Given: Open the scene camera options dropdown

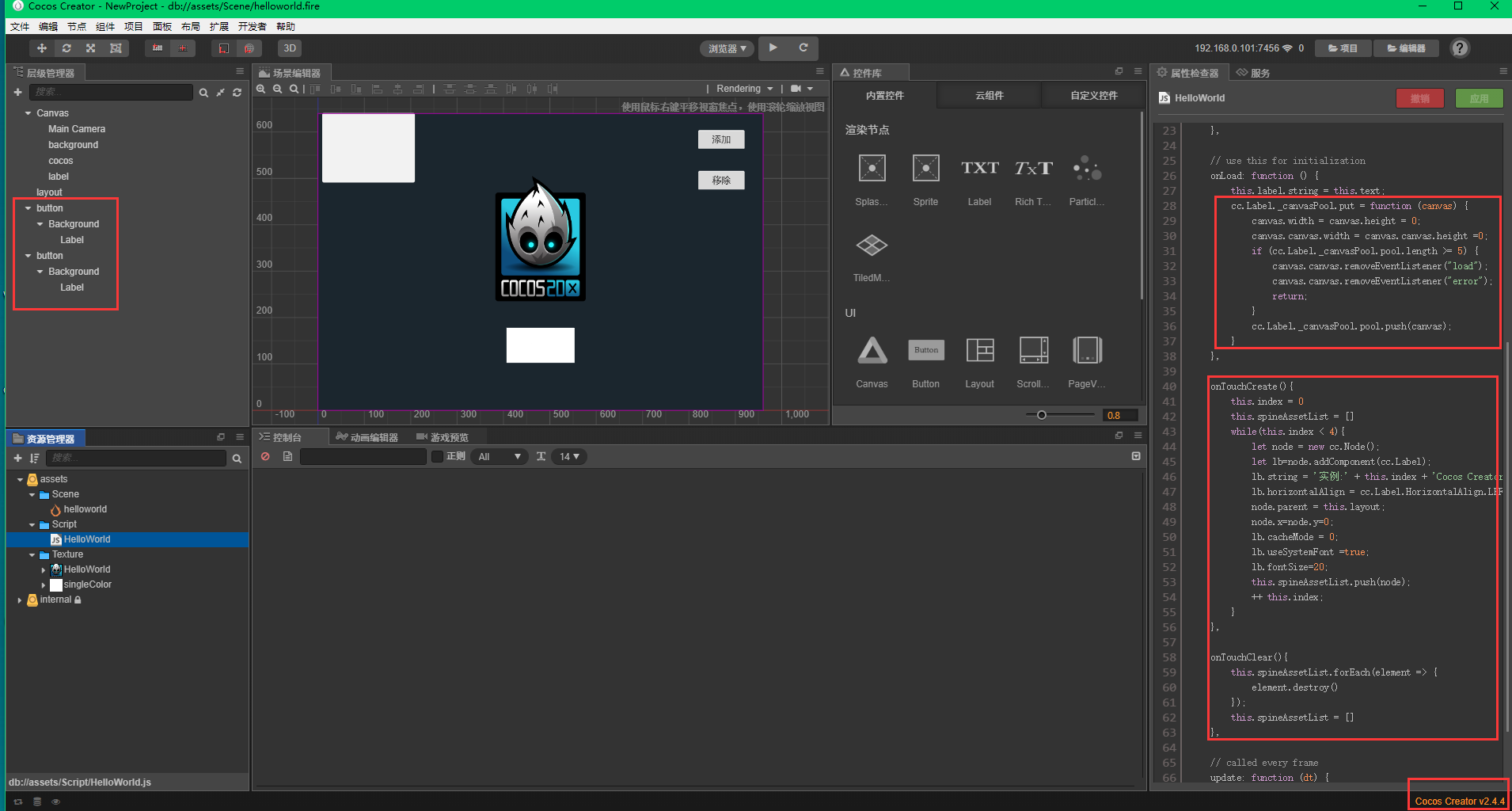Looking at the screenshot, I should [x=801, y=89].
